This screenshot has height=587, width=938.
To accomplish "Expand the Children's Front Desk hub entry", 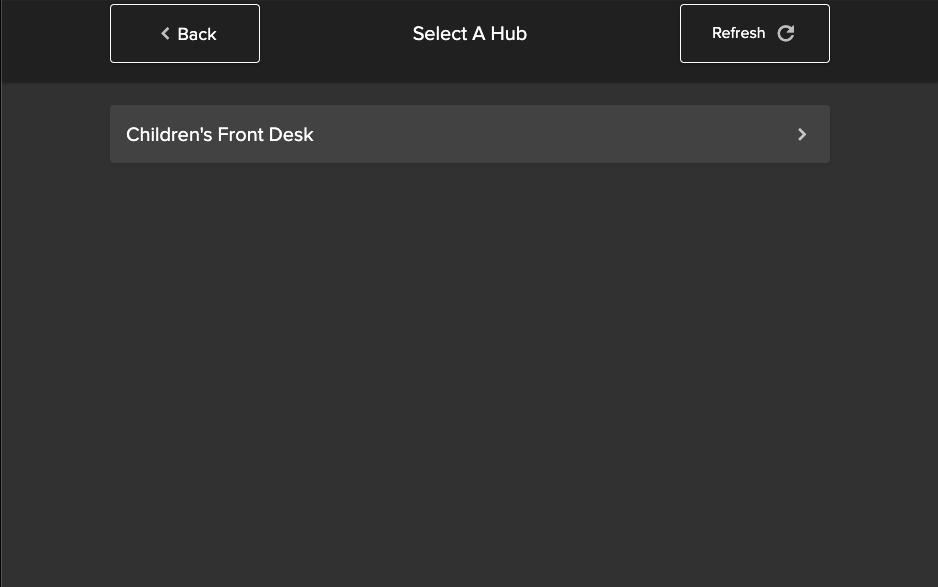I will [470, 134].
